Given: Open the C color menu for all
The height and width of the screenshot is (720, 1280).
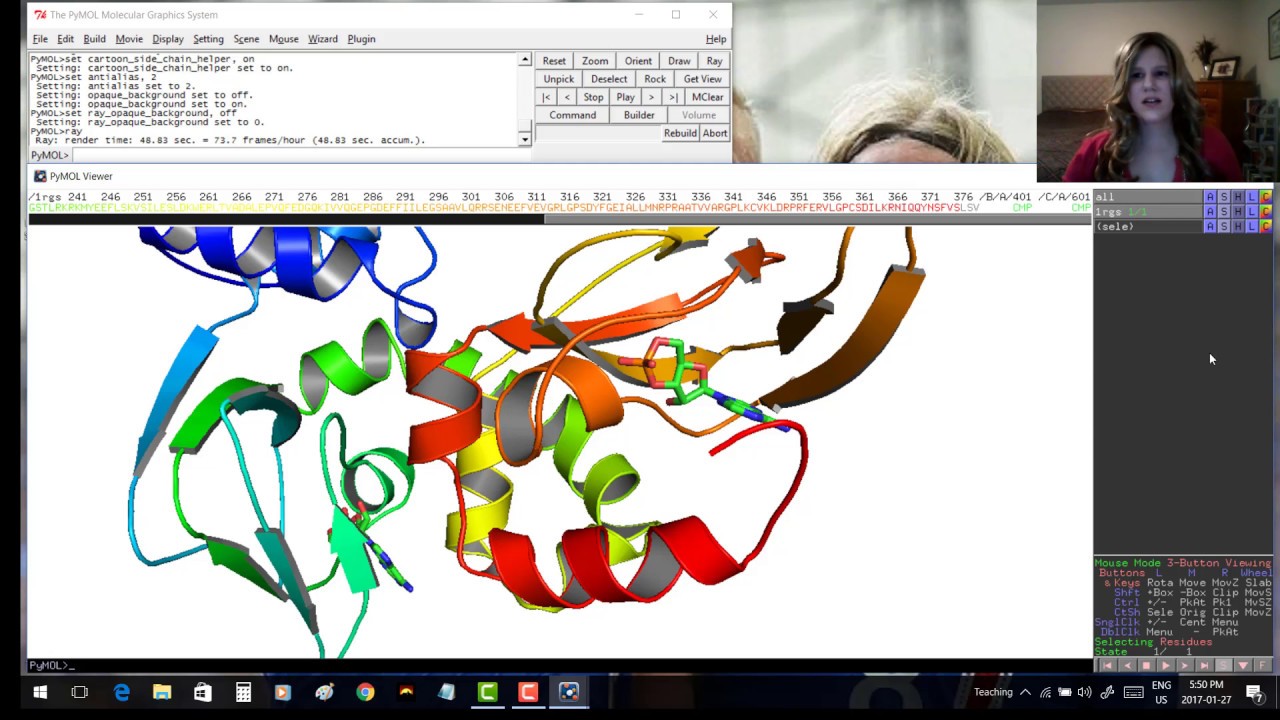Looking at the screenshot, I should click(1266, 197).
